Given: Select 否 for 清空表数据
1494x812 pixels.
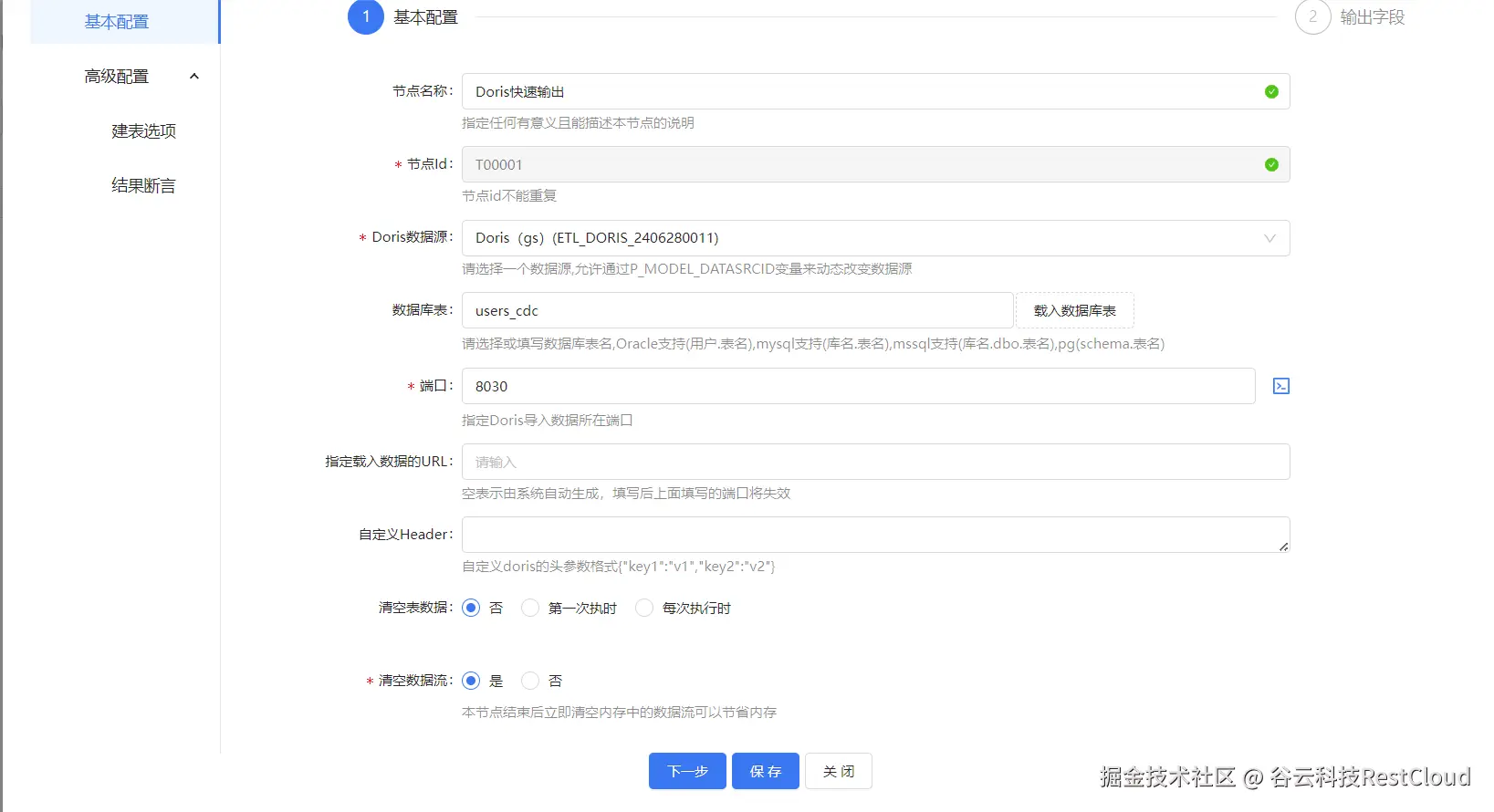Looking at the screenshot, I should (471, 608).
